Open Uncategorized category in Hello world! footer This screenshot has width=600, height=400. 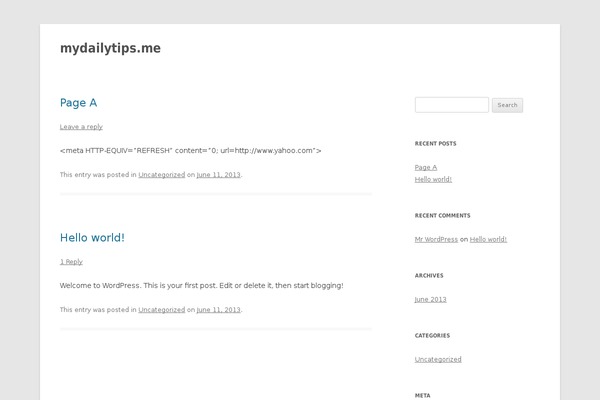(161, 310)
